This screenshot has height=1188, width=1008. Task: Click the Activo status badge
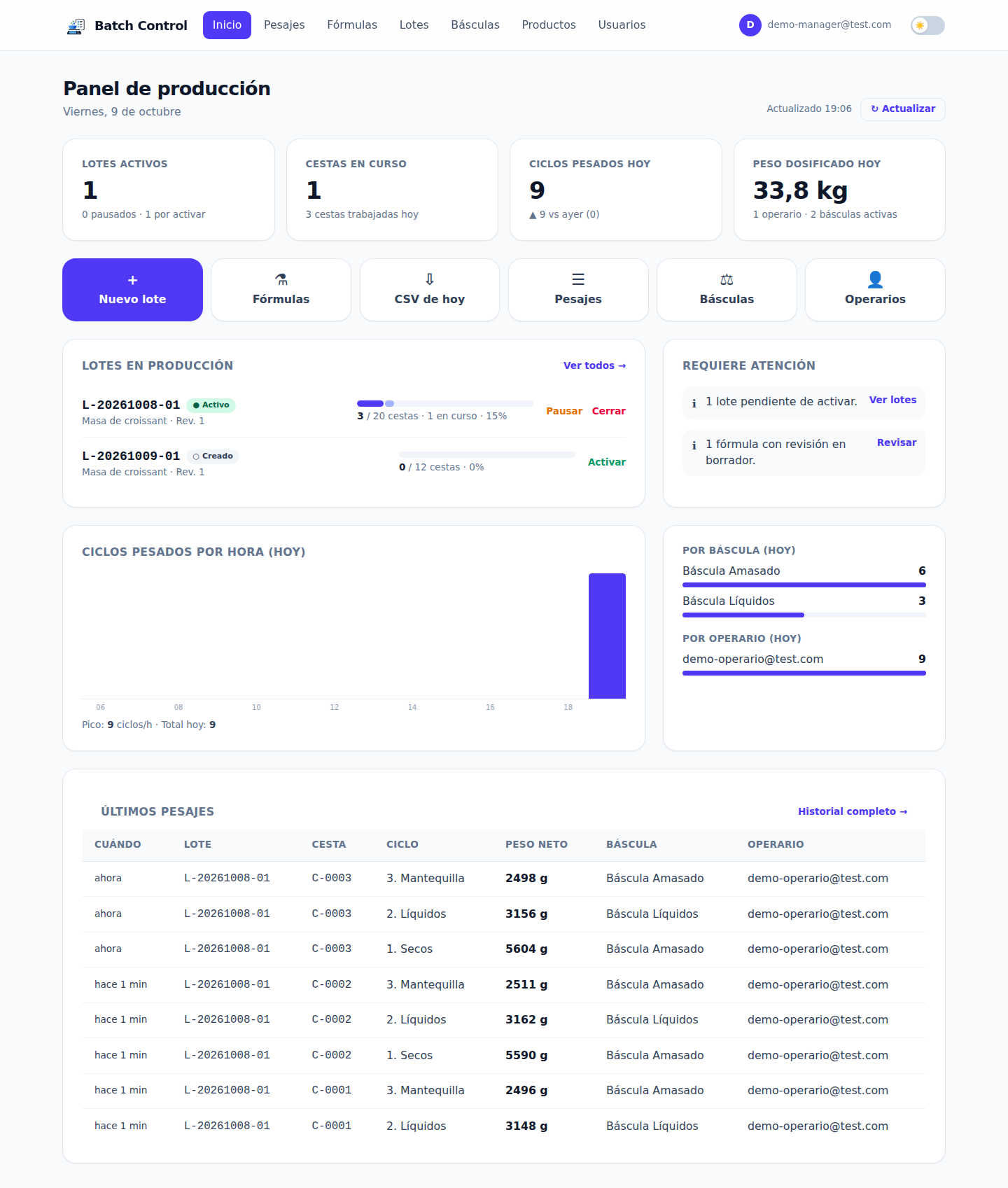pos(211,405)
